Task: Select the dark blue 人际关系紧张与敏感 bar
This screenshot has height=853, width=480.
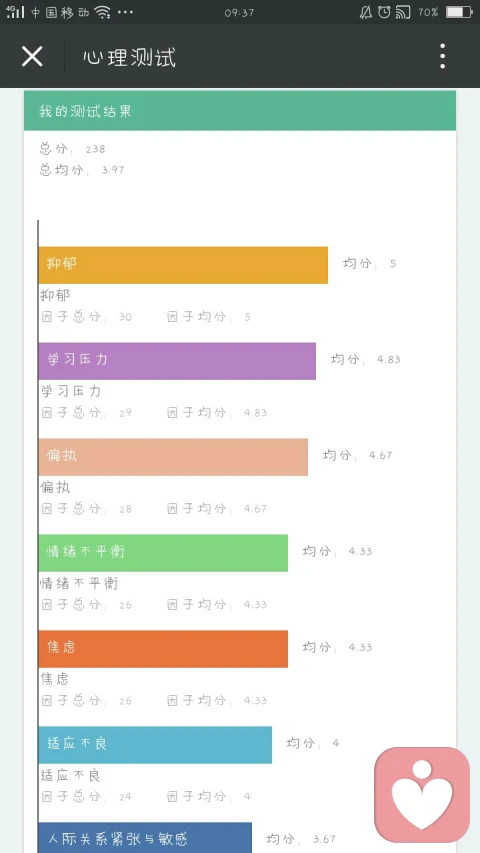Action: pos(145,838)
